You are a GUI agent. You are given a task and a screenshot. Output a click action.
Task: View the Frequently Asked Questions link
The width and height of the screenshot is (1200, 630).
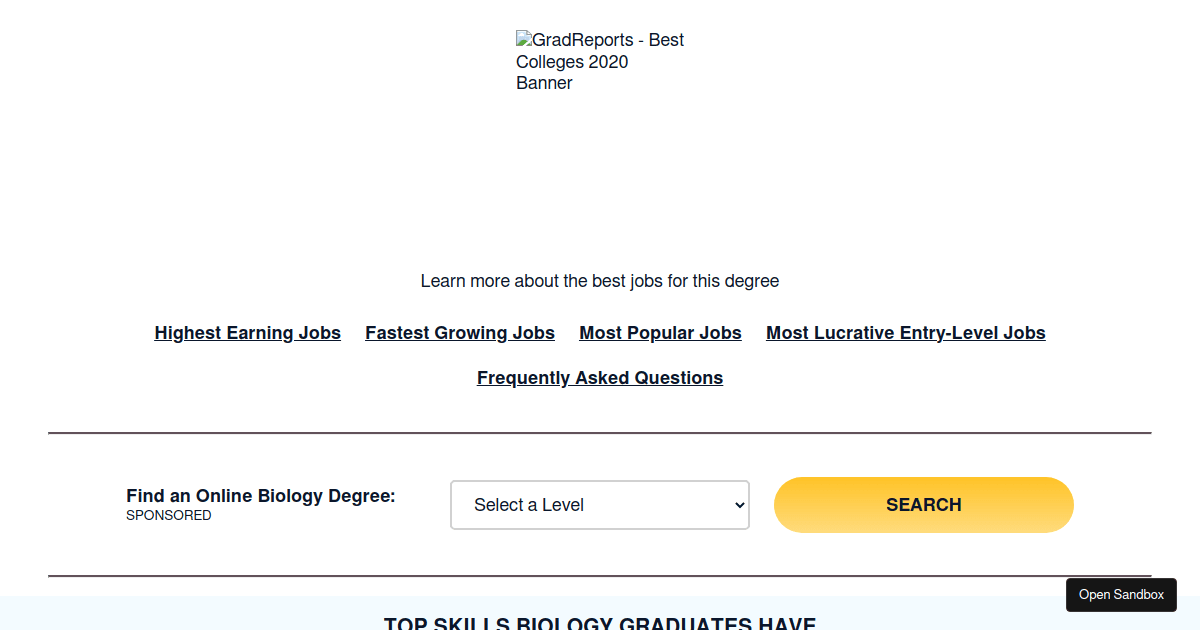click(600, 378)
